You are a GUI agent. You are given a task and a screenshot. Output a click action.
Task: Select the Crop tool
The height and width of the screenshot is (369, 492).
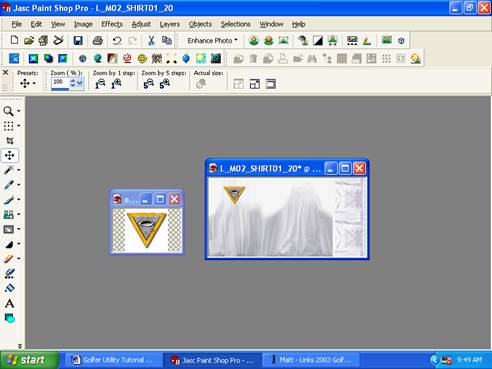pos(10,140)
